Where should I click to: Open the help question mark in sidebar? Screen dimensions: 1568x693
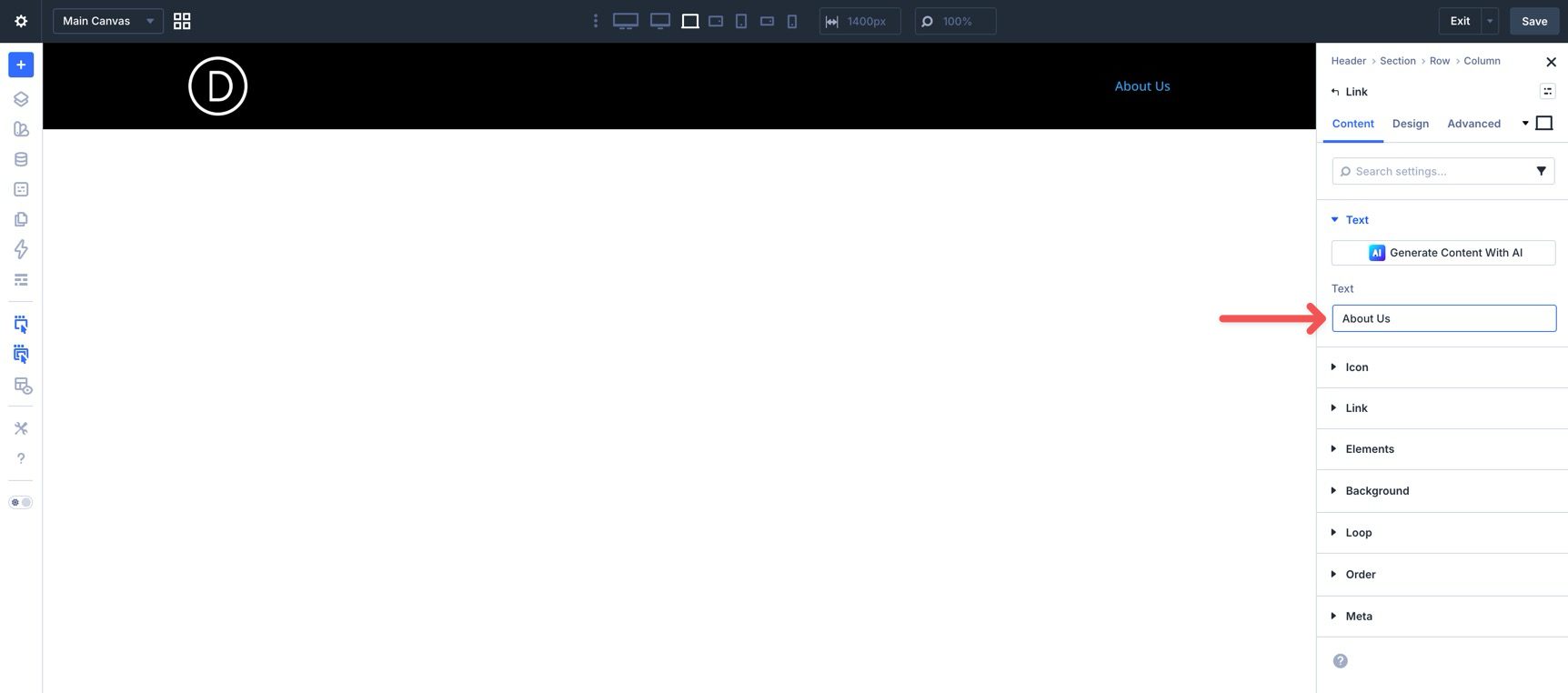(x=21, y=458)
